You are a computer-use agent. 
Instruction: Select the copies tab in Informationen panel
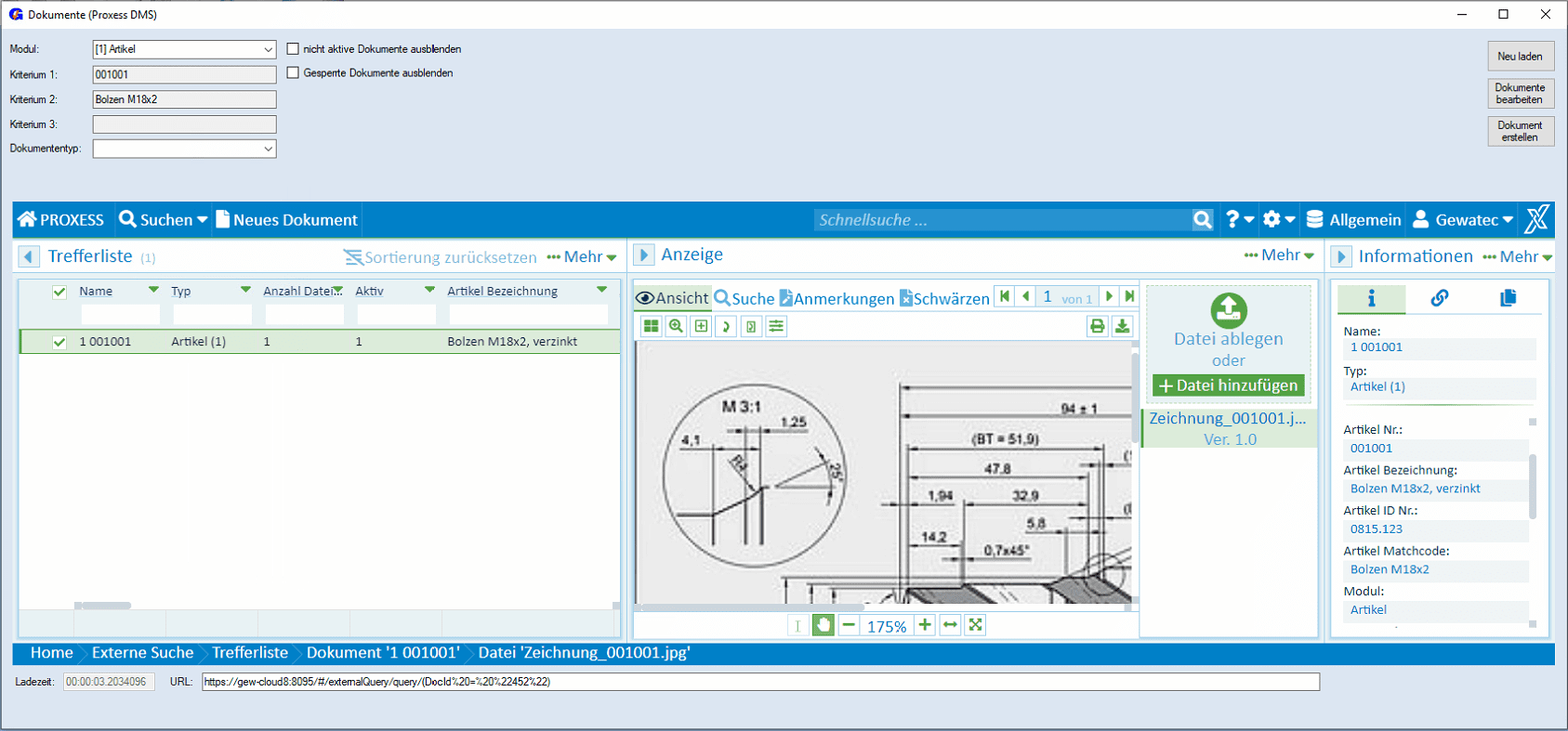pos(1508,298)
